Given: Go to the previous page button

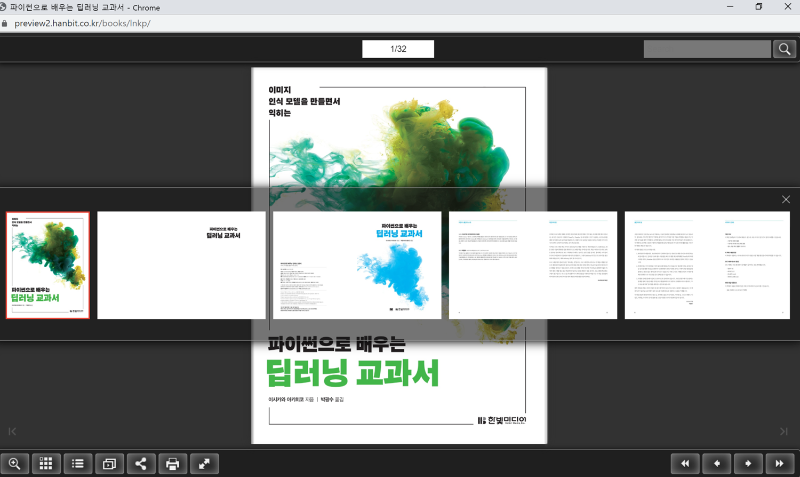Looking at the screenshot, I should [x=716, y=464].
